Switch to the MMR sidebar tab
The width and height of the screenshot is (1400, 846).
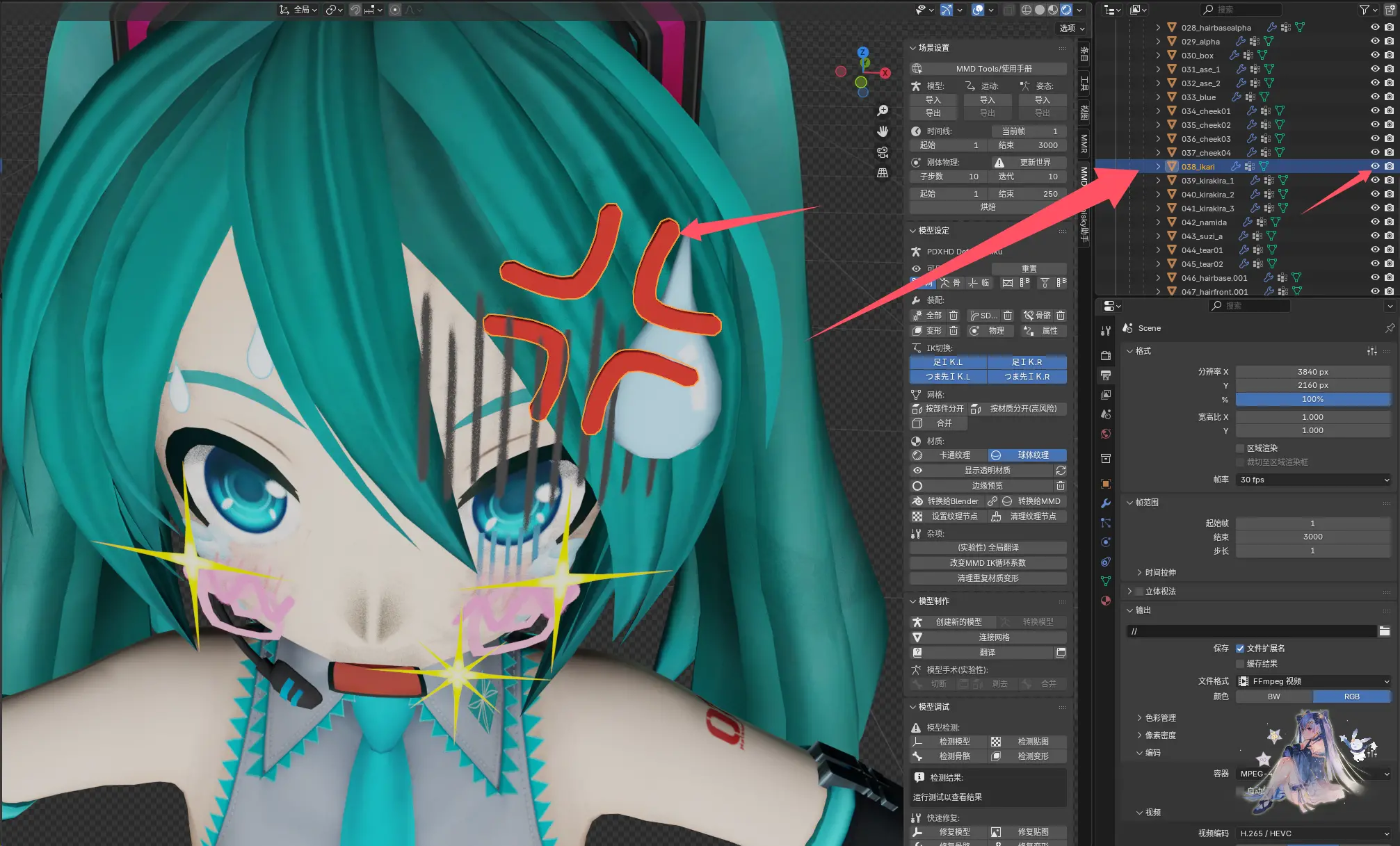[x=1084, y=143]
